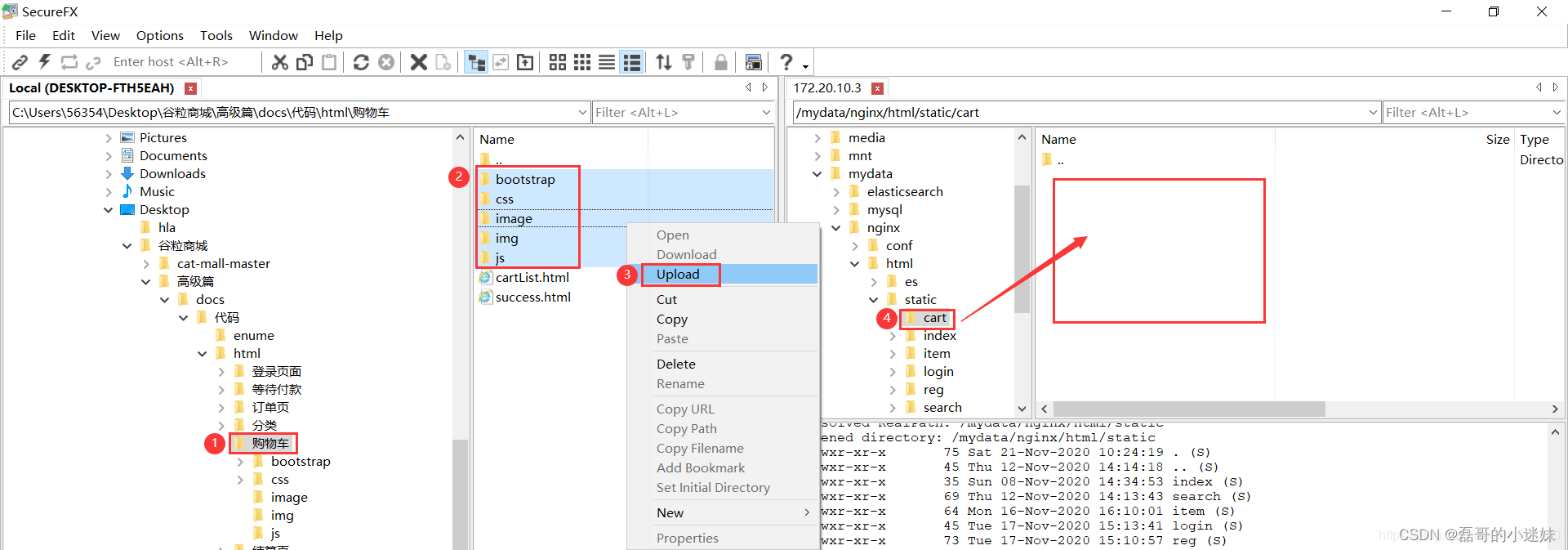
Task: Switch to Details view mode
Action: 632,62
